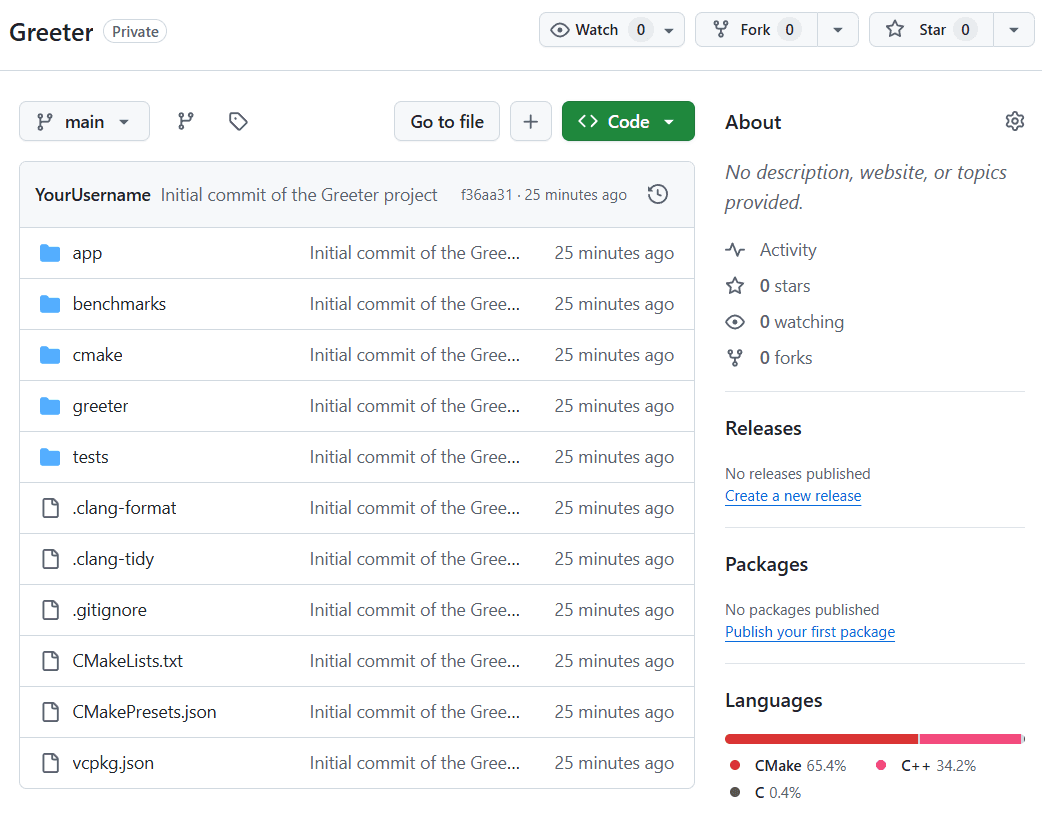Follow the Create a new release link
This screenshot has width=1042, height=820.
[x=793, y=495]
